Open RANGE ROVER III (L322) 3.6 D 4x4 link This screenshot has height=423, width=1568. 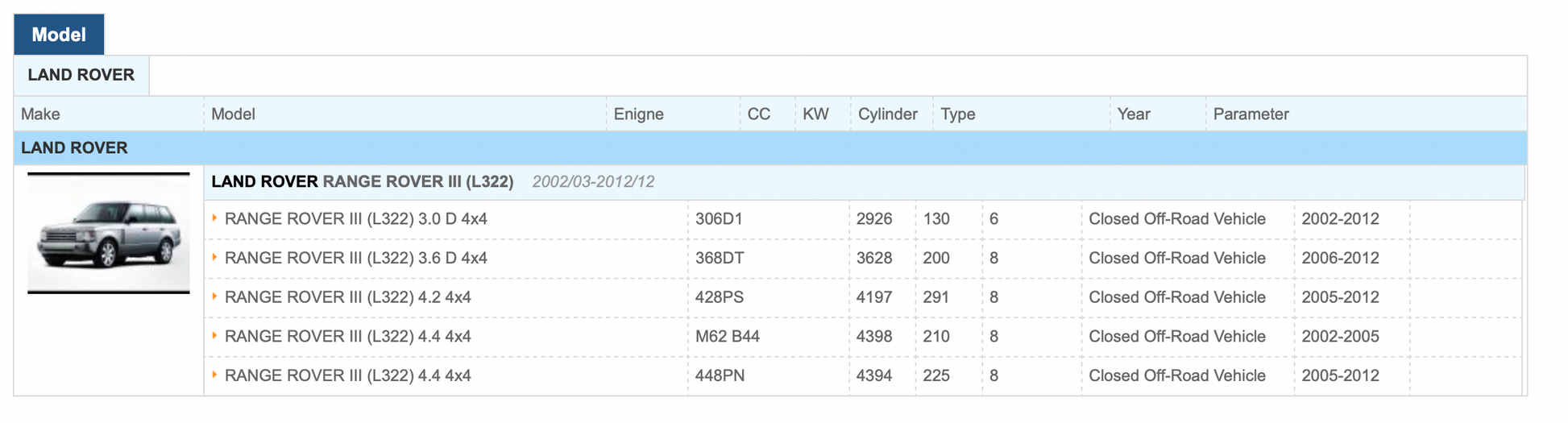click(355, 259)
